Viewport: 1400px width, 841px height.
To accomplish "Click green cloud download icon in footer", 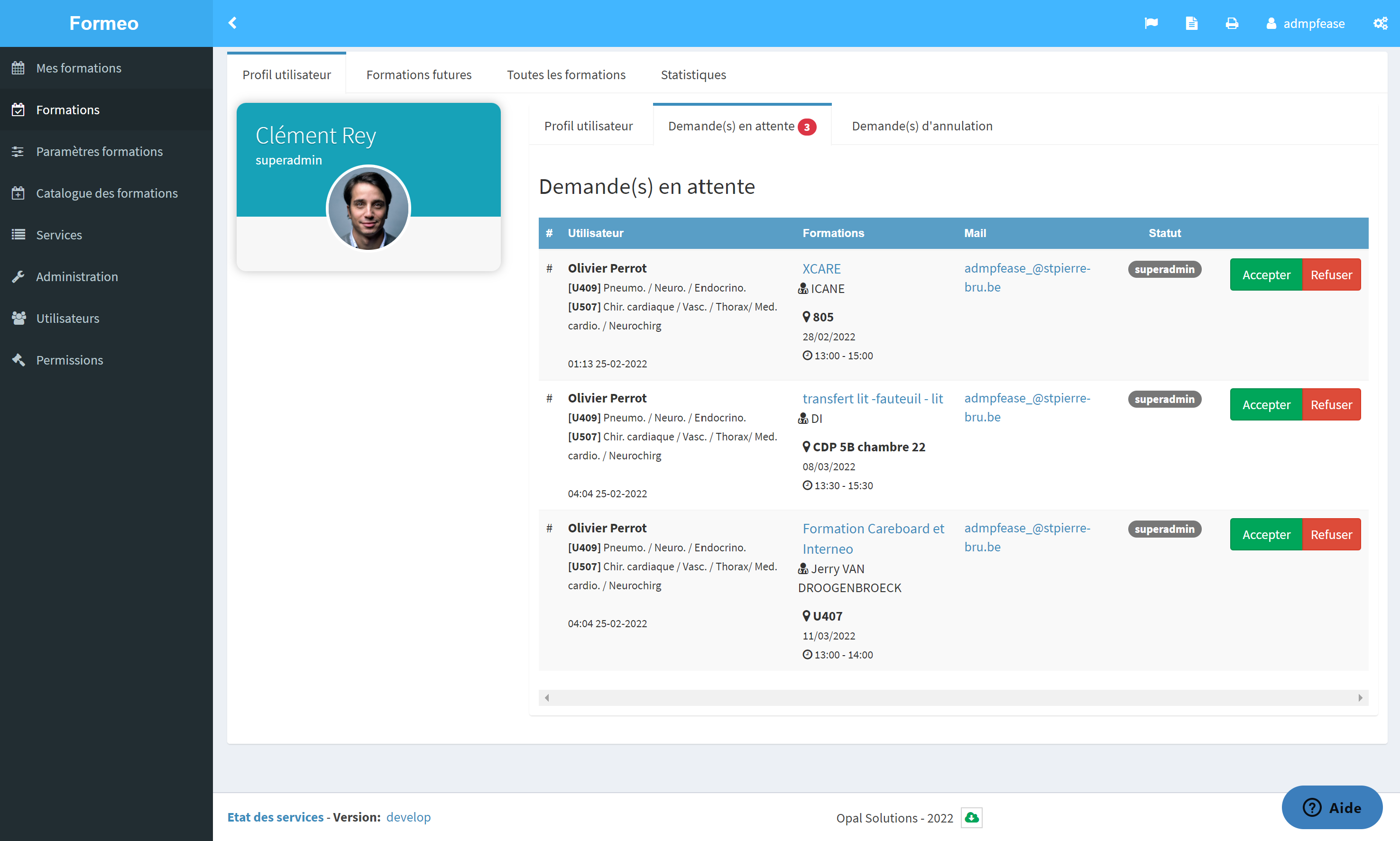I will (x=971, y=818).
